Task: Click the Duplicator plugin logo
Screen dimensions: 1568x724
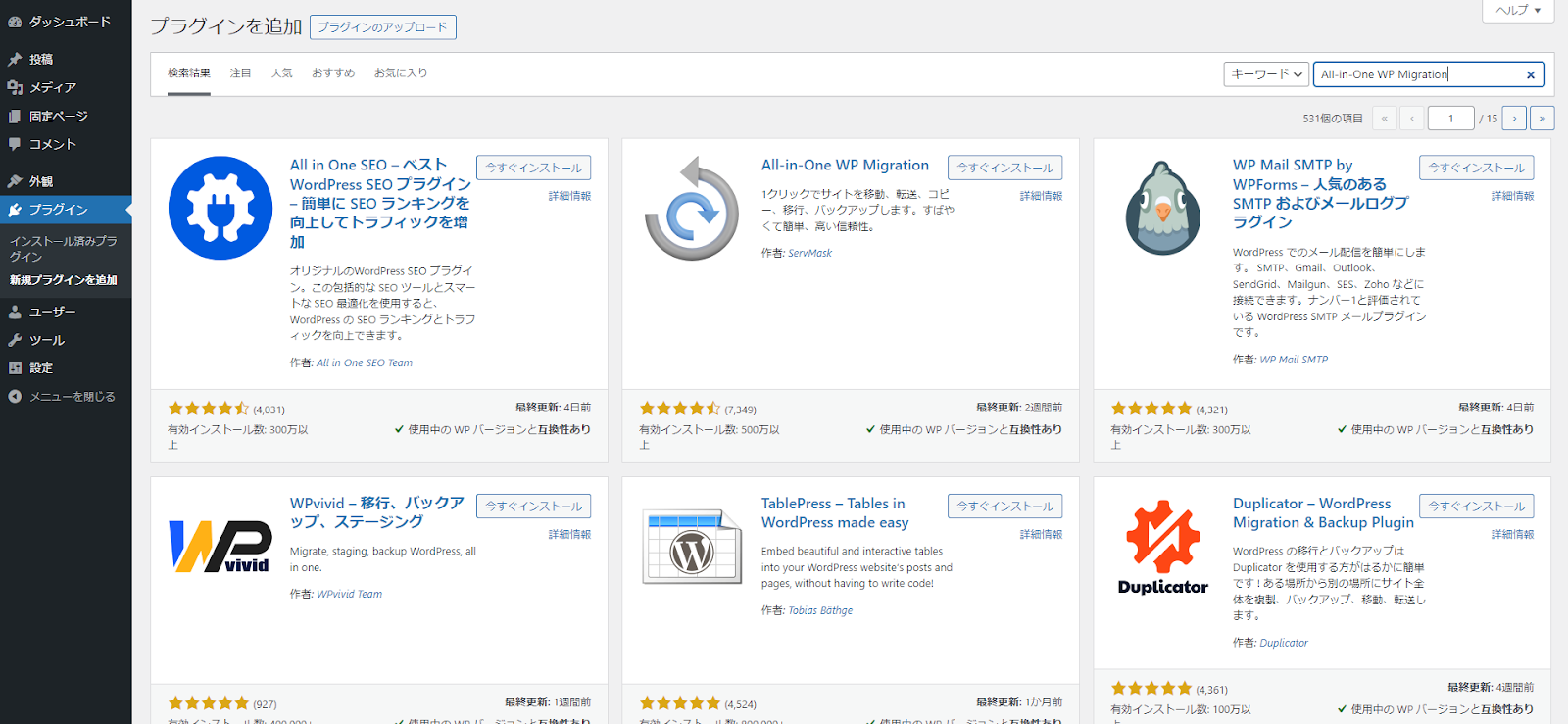Action: [x=1163, y=547]
